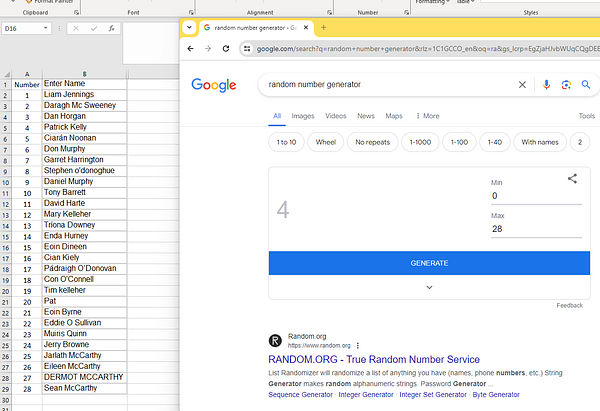Select the 1-100 suggestion chip
600x411 pixels.
tap(459, 142)
